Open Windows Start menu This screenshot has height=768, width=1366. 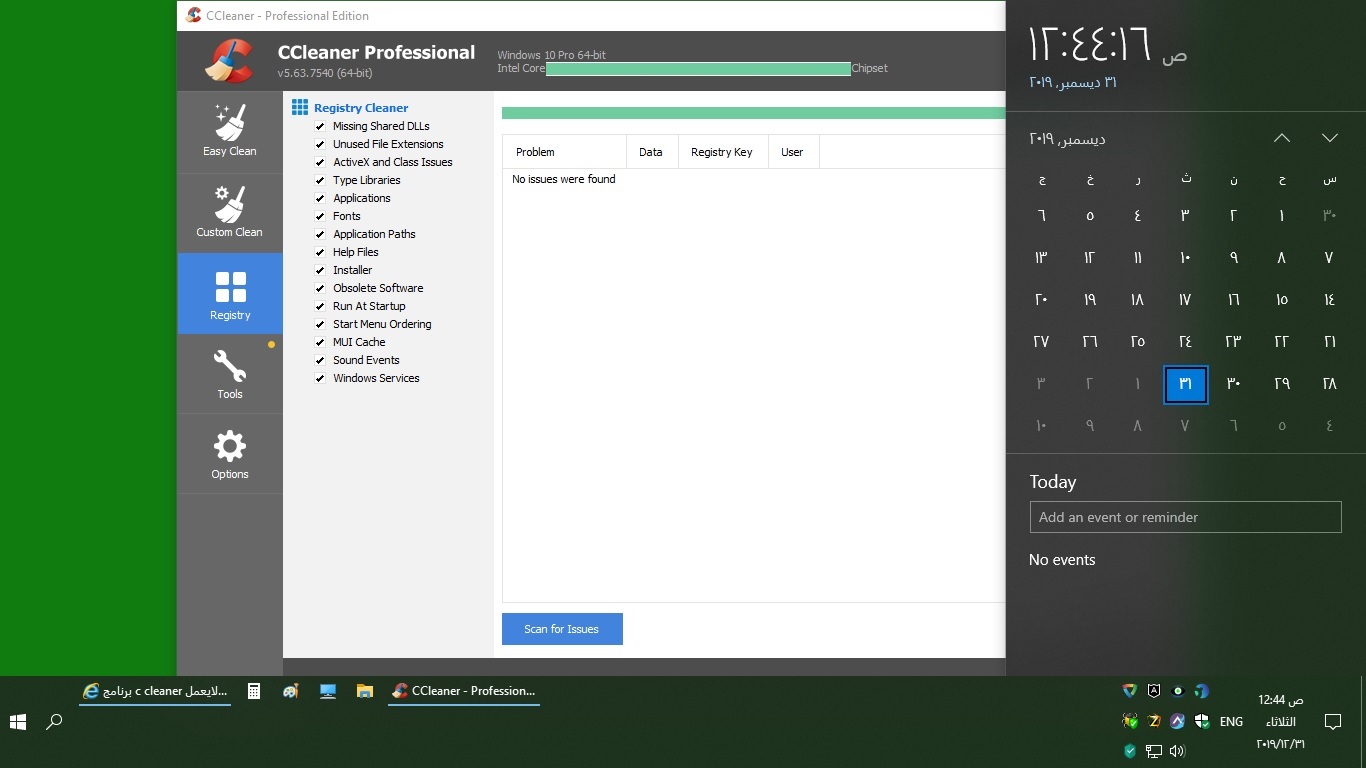coord(18,721)
